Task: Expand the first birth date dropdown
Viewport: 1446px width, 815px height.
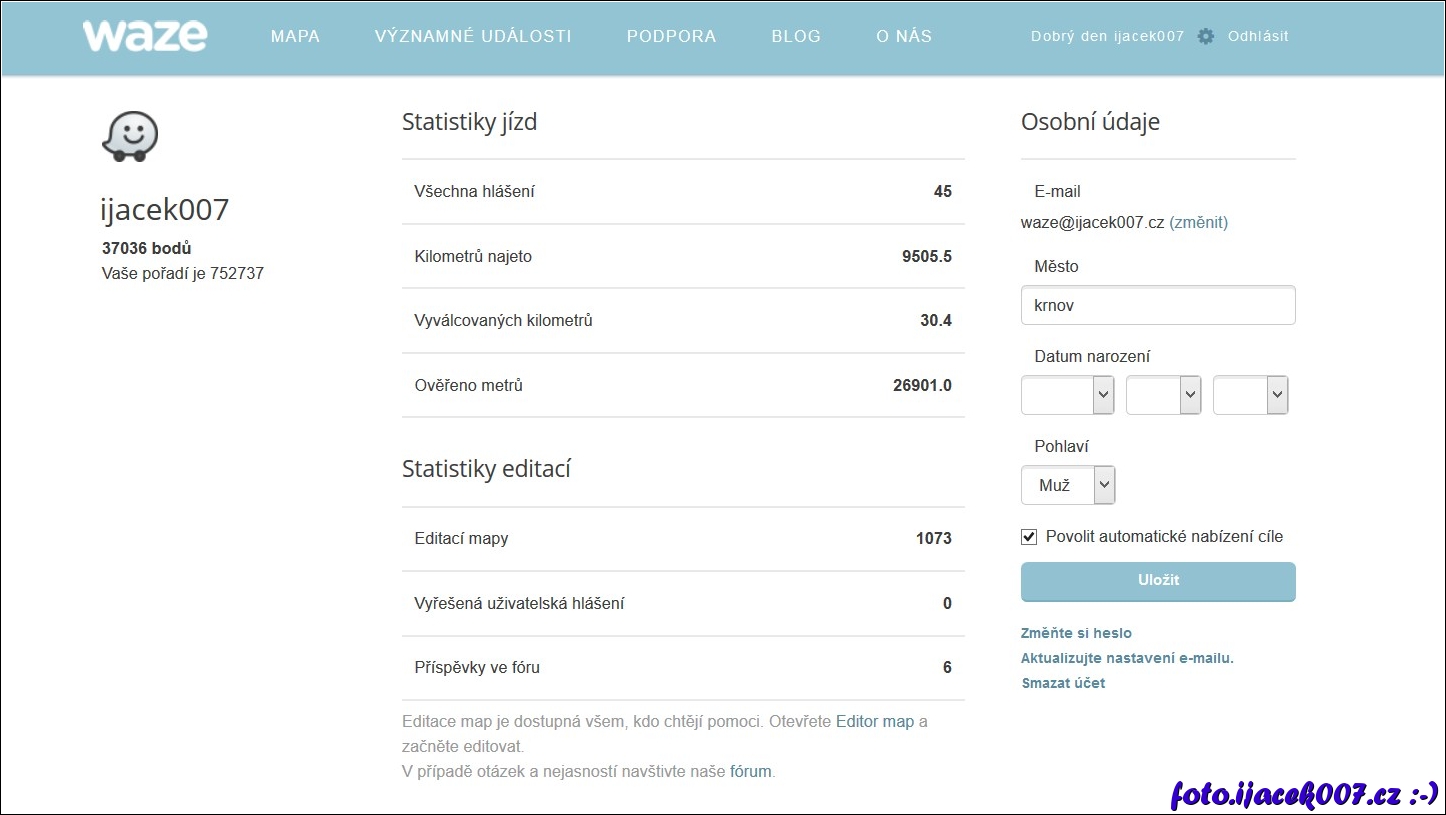Action: pyautogui.click(x=1067, y=395)
